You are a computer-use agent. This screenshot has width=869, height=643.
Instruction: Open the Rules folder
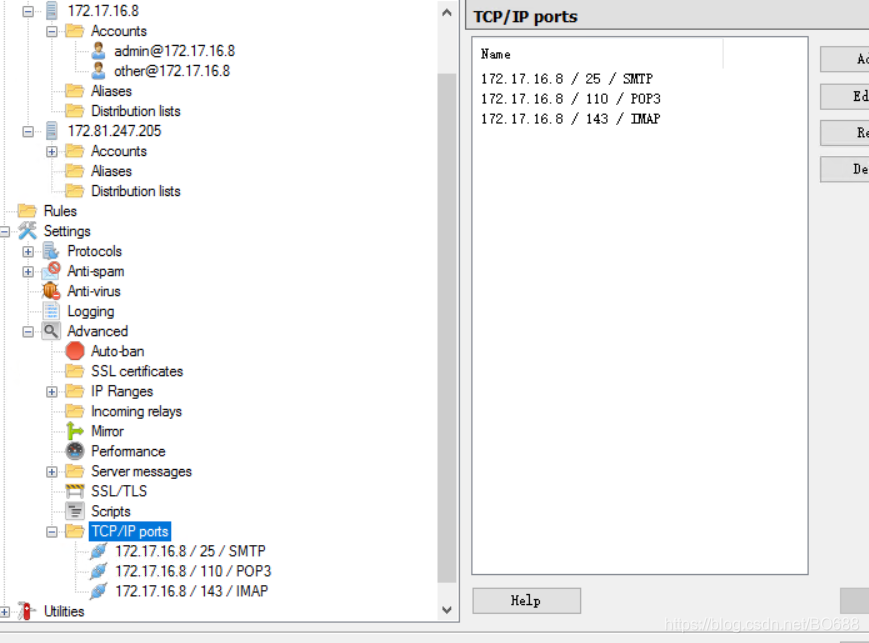pos(61,211)
